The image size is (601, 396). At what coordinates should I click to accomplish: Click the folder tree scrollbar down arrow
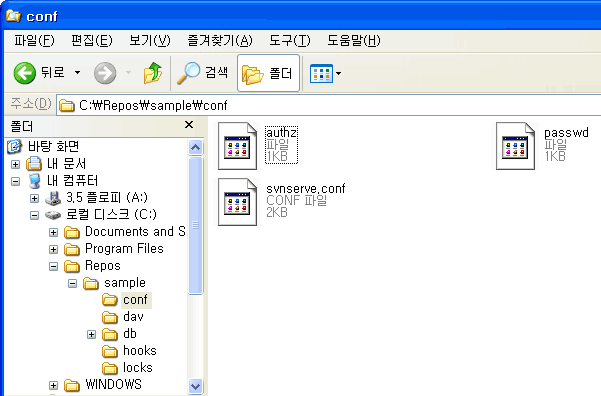coord(195,386)
